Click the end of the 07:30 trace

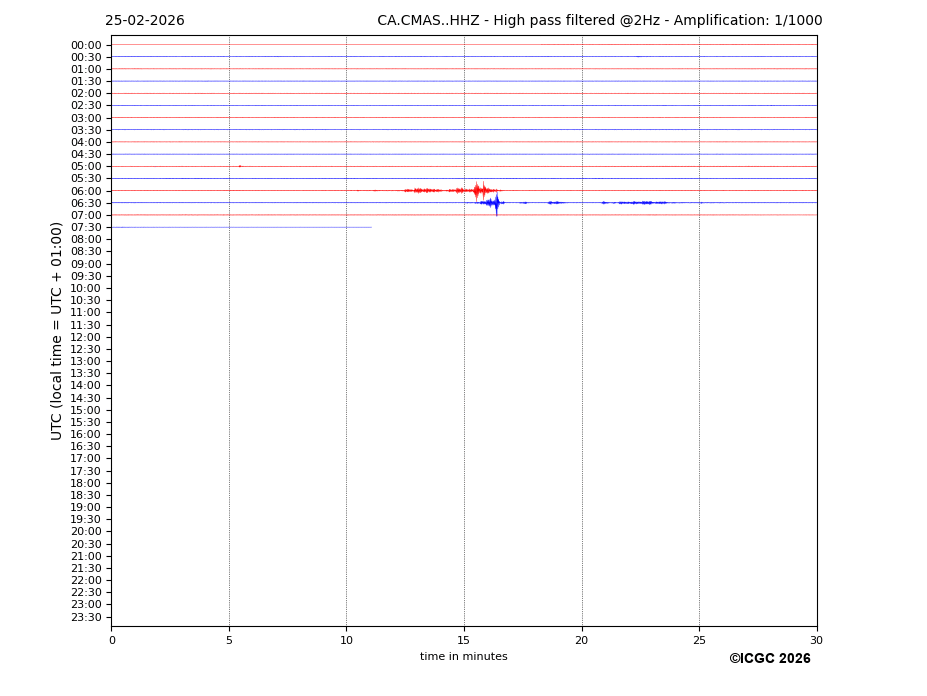[371, 227]
